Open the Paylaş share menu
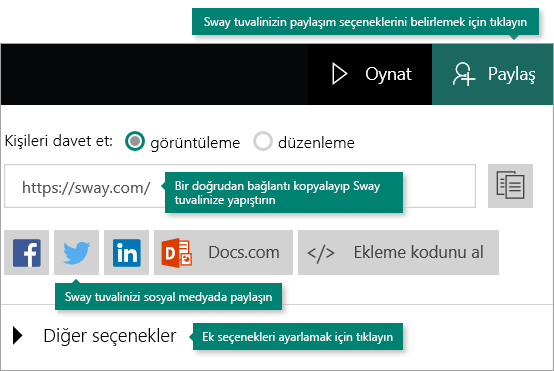554x371 pixels. 493,74
